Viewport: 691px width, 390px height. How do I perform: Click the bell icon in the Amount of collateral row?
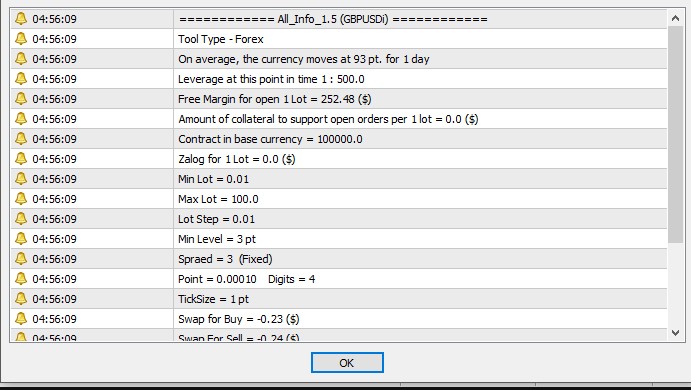click(21, 119)
